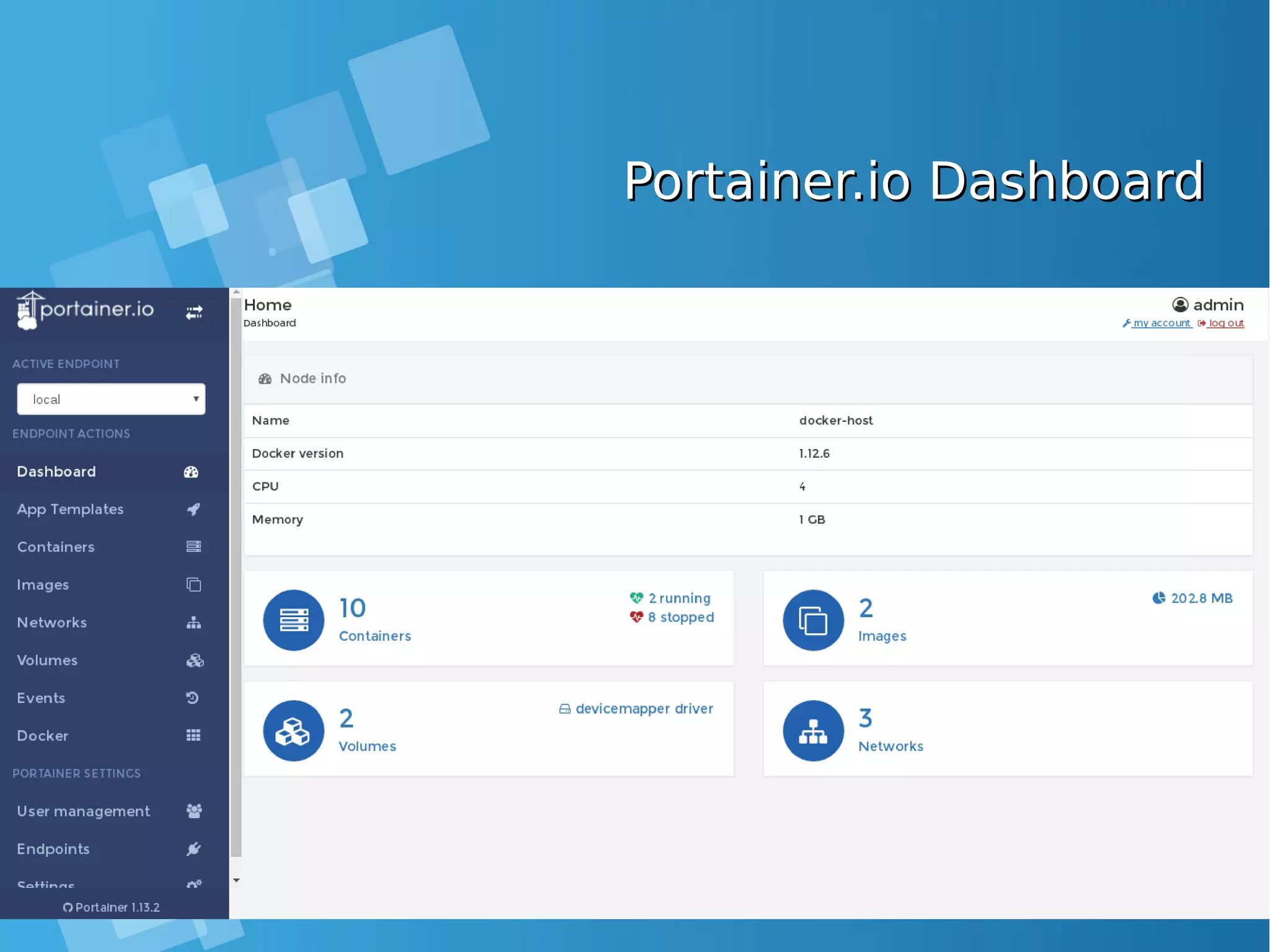Open the 10 Containers card count

(353, 608)
